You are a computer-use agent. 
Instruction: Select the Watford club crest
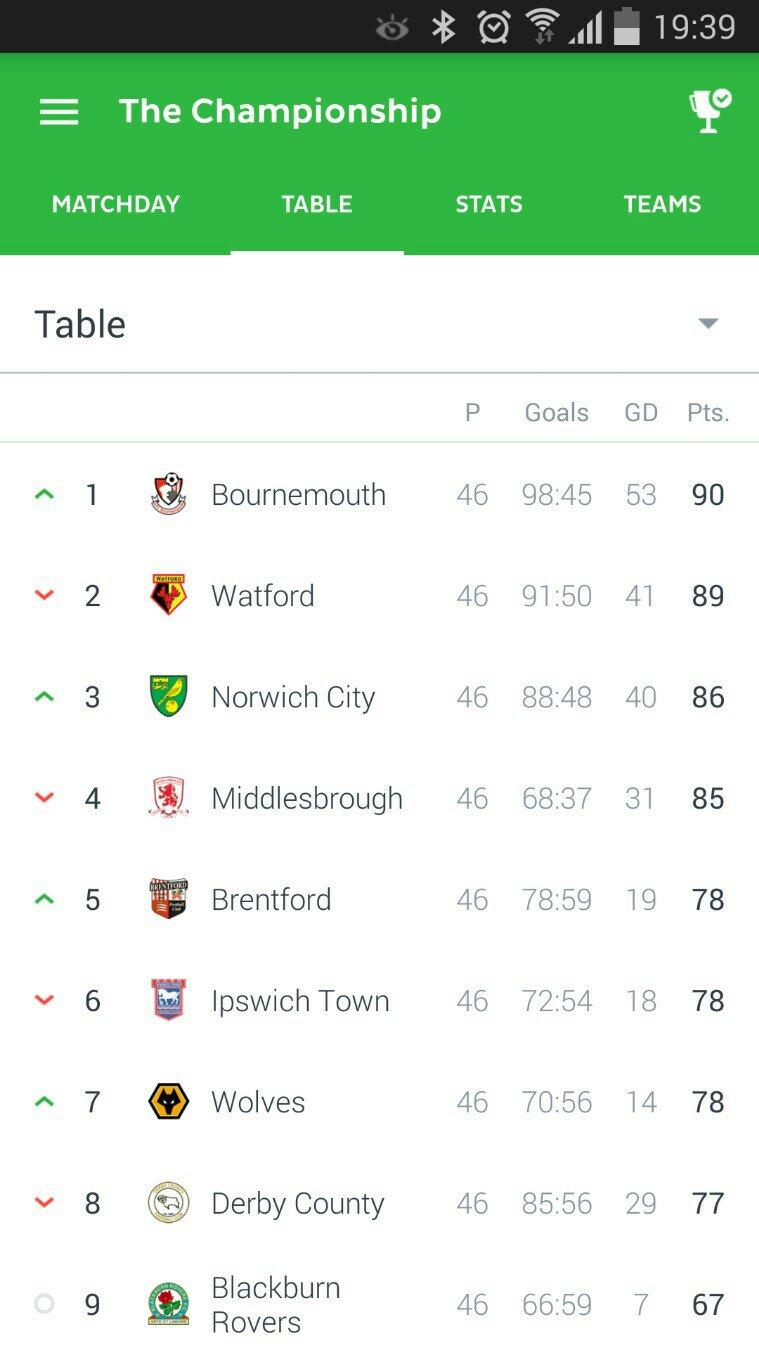(x=168, y=595)
